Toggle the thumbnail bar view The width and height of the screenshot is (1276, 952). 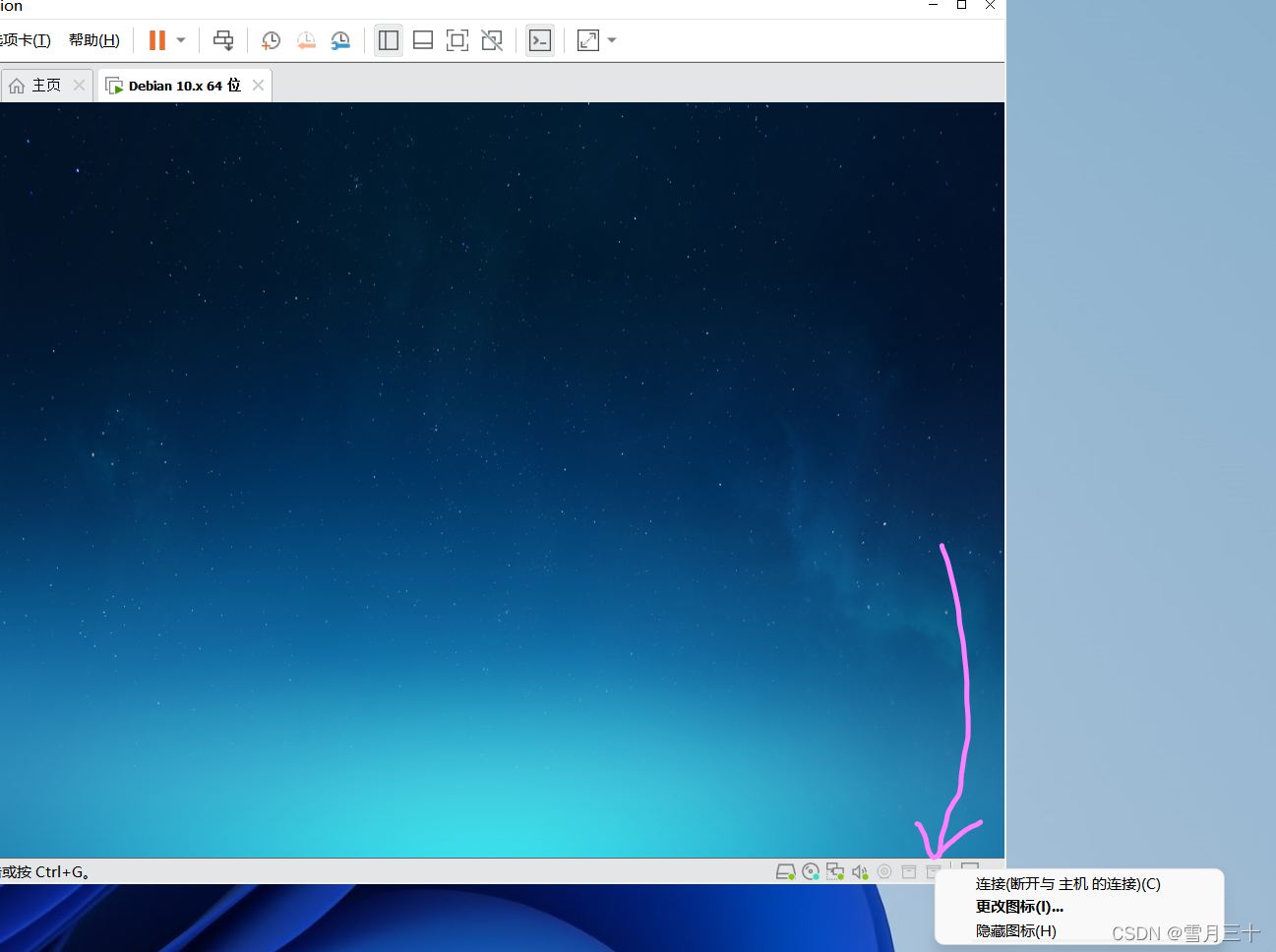click(x=423, y=40)
